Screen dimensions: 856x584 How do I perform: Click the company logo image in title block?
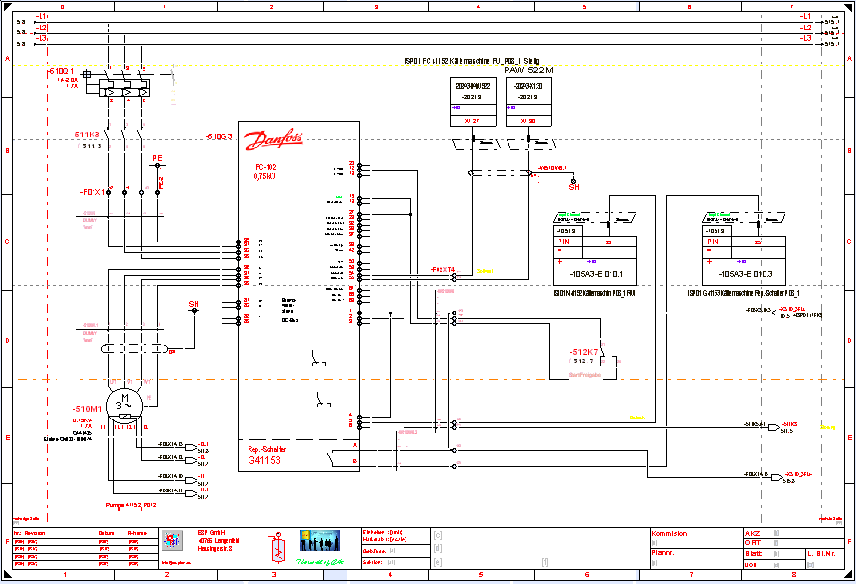[x=172, y=541]
